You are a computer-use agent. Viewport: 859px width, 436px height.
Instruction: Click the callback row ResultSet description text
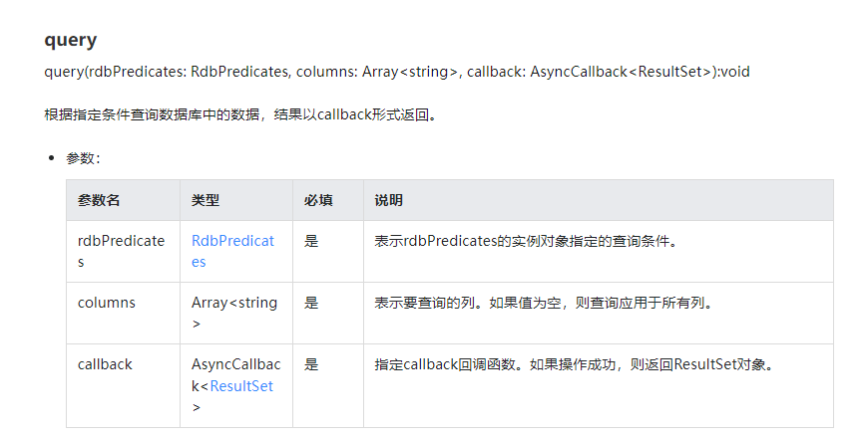tap(574, 365)
